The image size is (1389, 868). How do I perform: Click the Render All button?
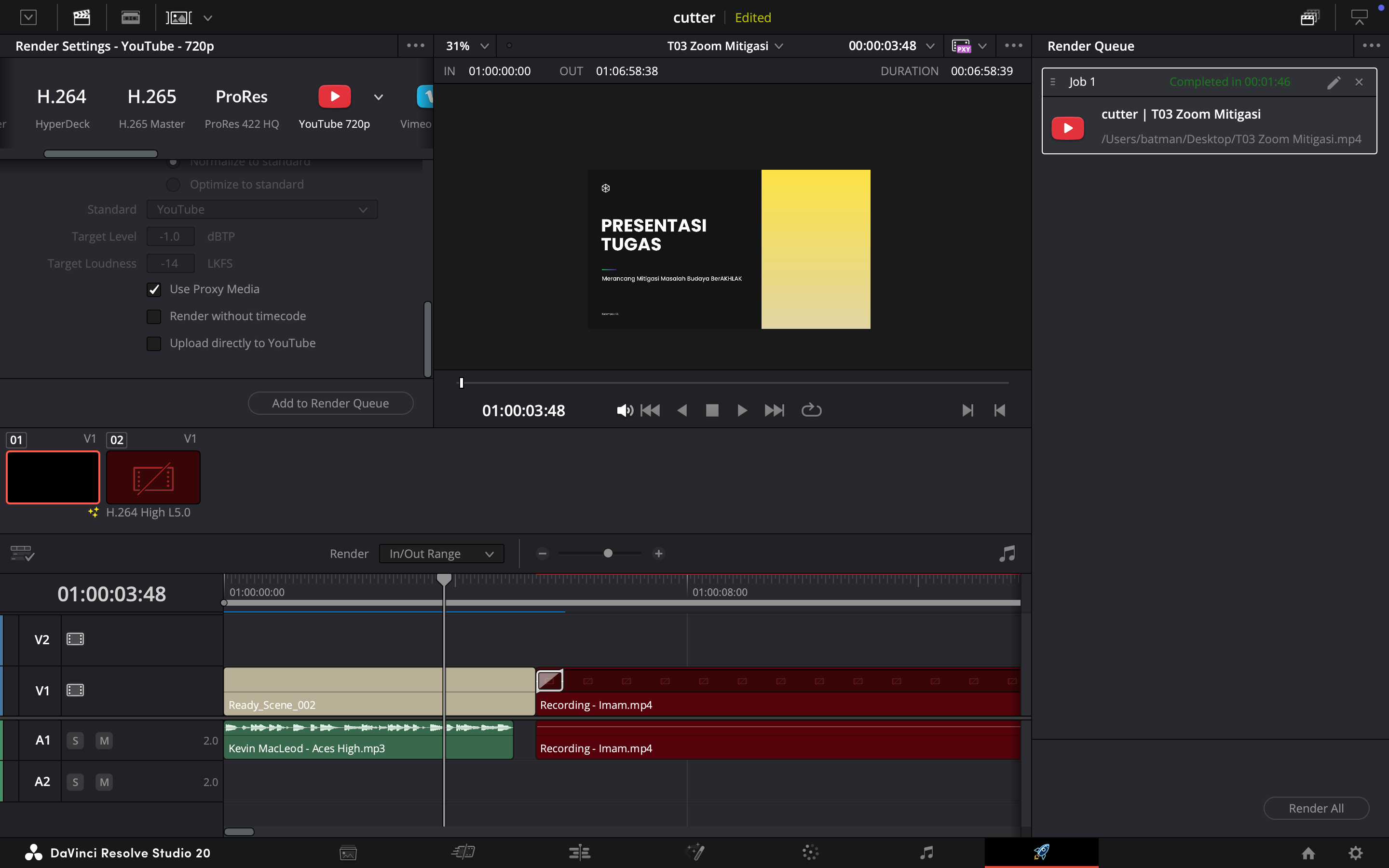(x=1316, y=808)
